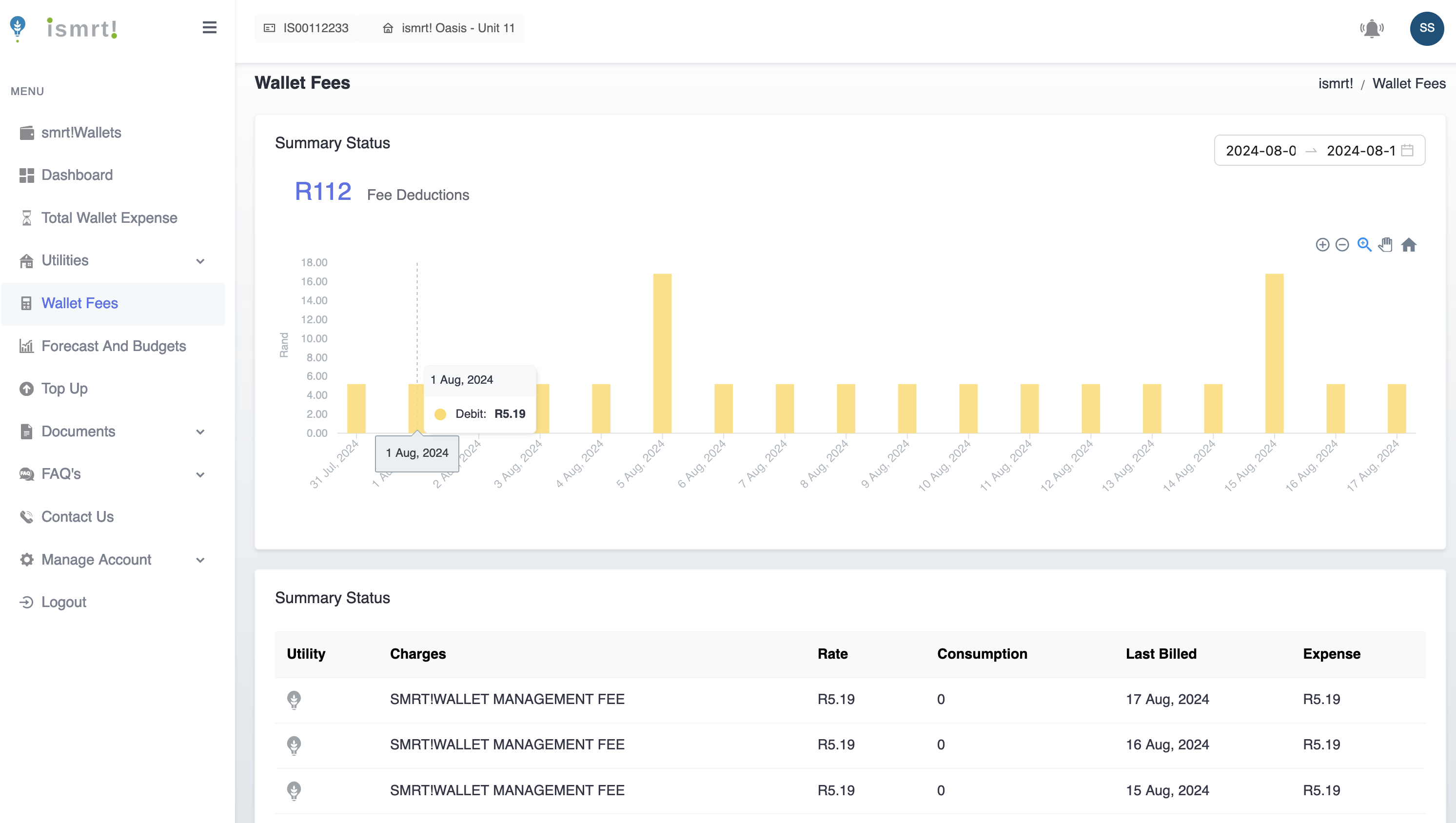The height and width of the screenshot is (823, 1456).
Task: Reset chart zoom with home icon
Action: pyautogui.click(x=1409, y=245)
